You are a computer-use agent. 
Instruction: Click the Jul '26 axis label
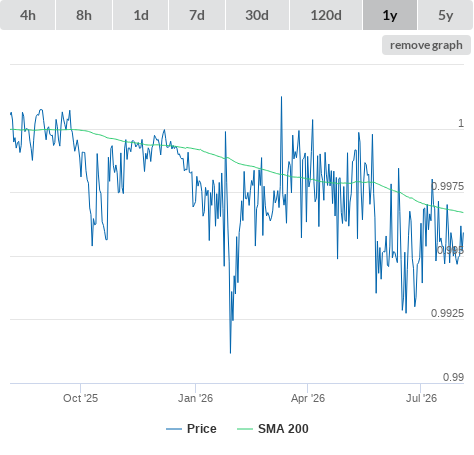[421, 398]
